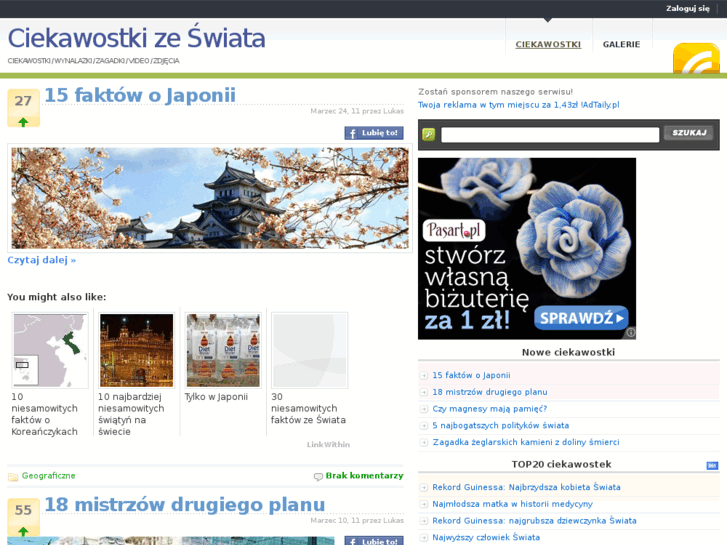
Task: Open Rekord Guinessa: Najbrzydsza kobieta Świata
Action: [526, 487]
